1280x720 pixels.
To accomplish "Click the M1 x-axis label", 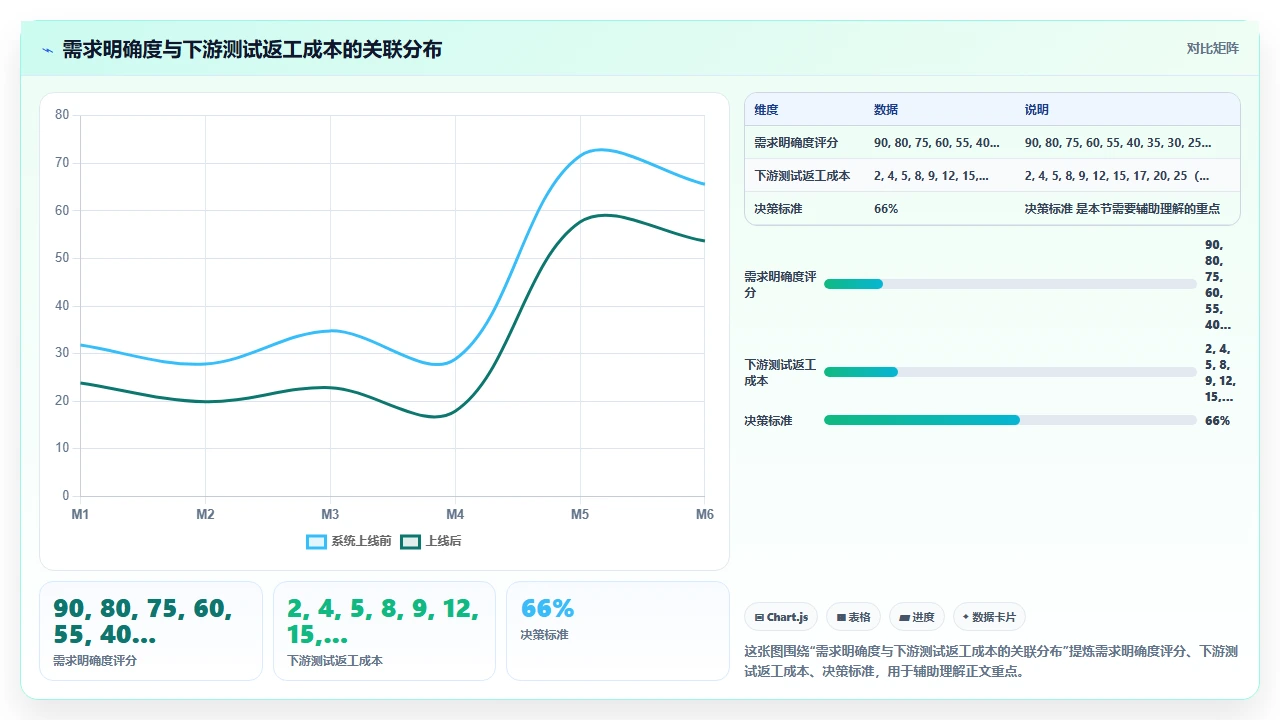I will [80, 514].
